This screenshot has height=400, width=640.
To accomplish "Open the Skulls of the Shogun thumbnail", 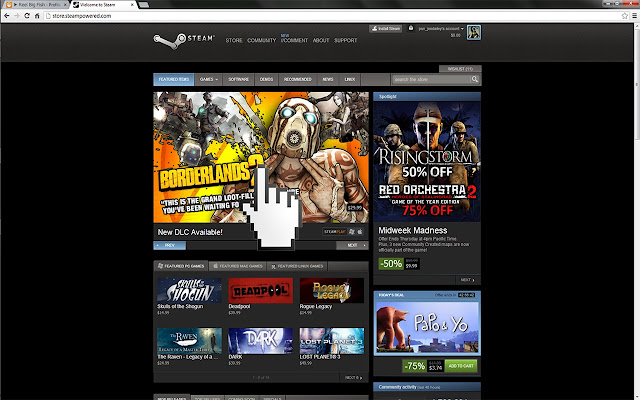I will (x=189, y=290).
